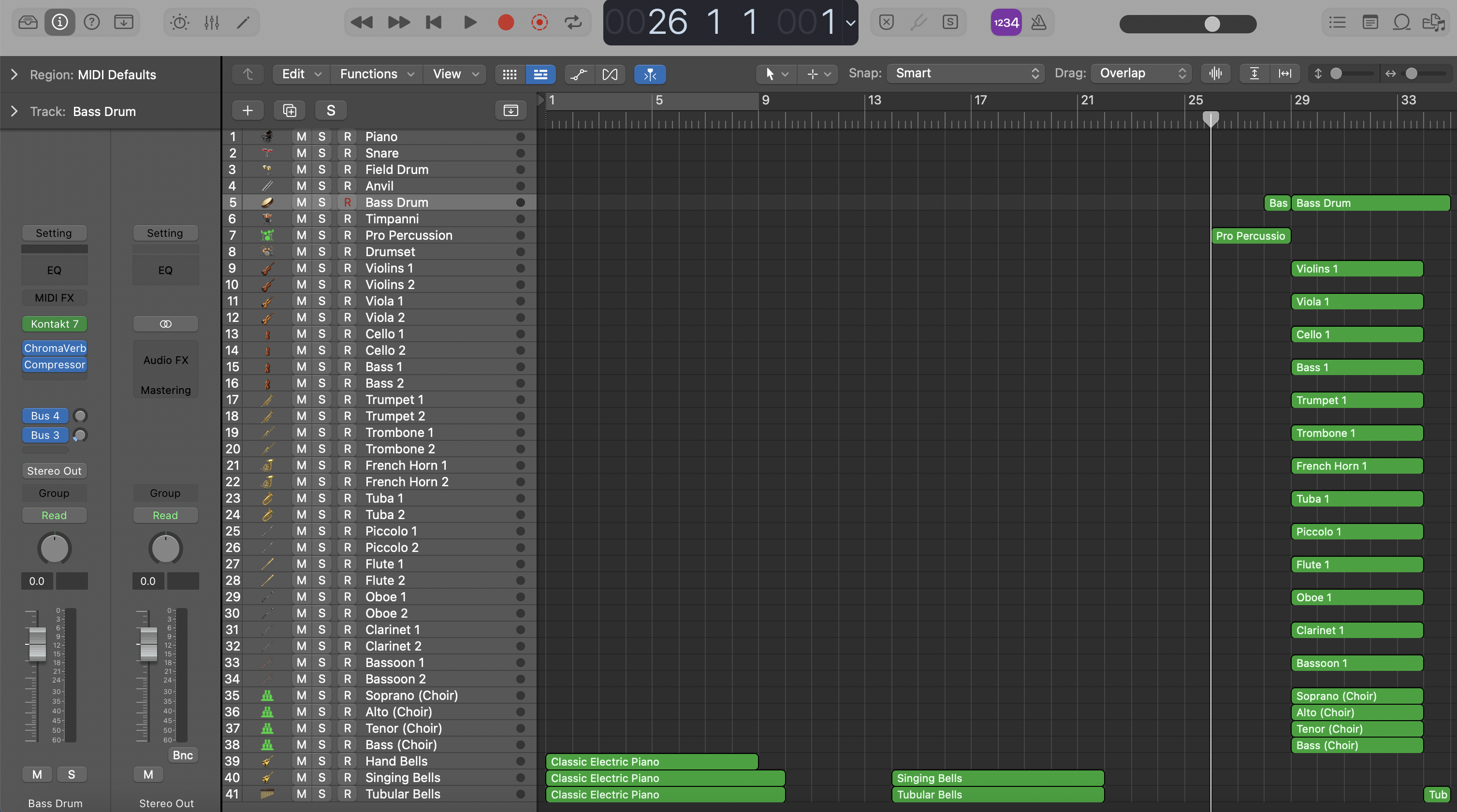Click the waveform zoom icon

click(1215, 73)
